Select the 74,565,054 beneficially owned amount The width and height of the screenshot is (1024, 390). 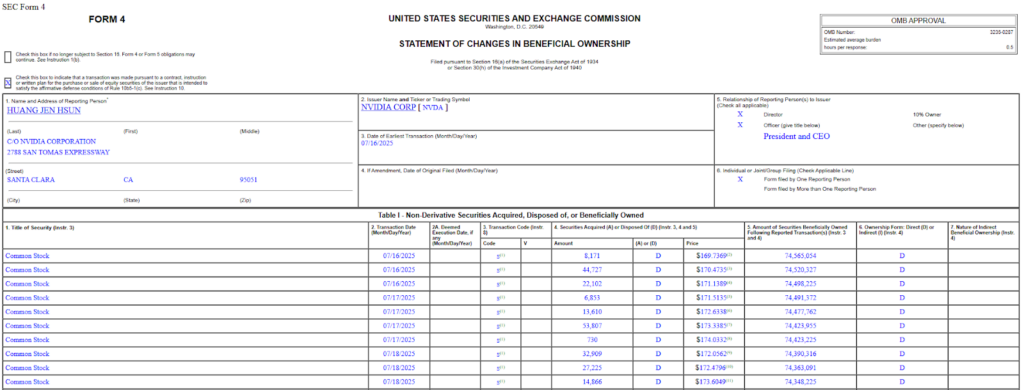pos(800,256)
